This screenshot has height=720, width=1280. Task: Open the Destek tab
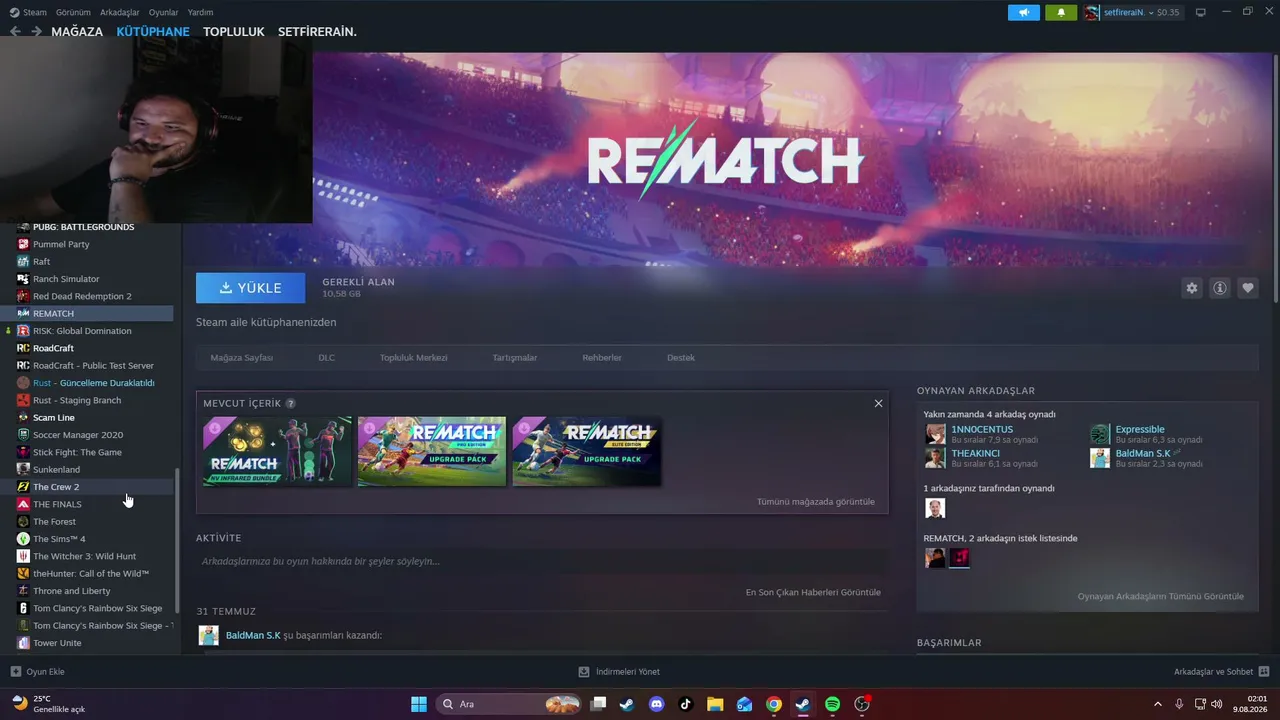click(x=681, y=357)
